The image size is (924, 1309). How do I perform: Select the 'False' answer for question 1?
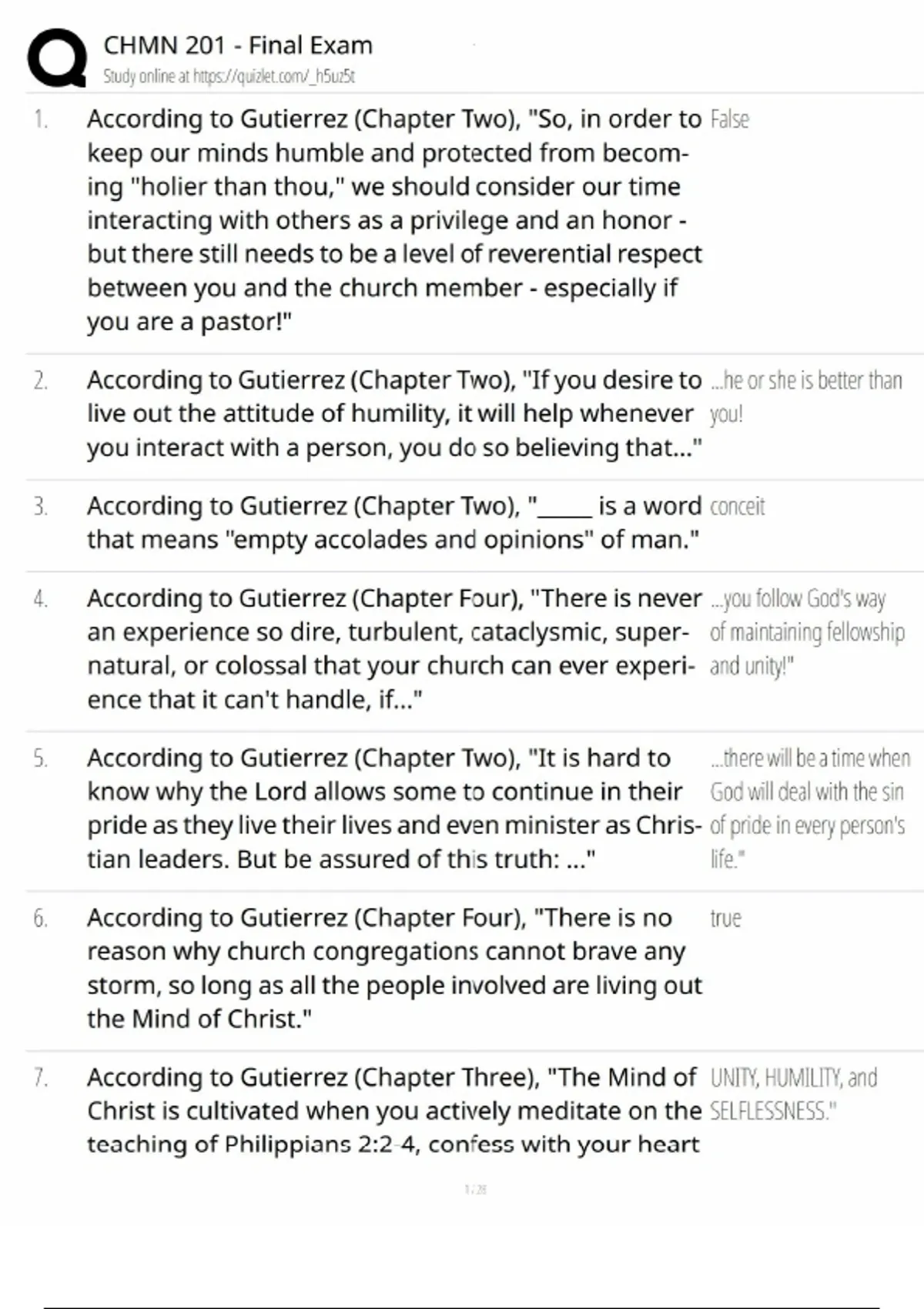click(x=729, y=119)
